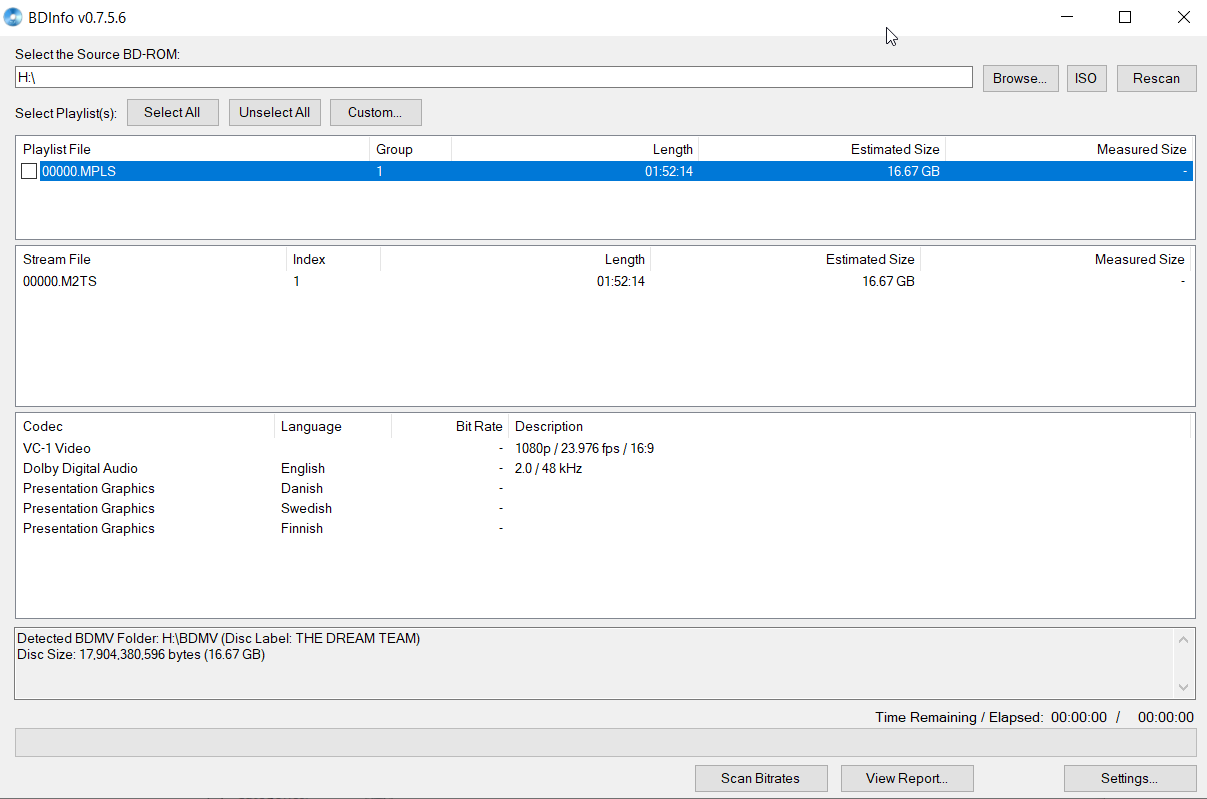
Task: Minimize the BDInfo window
Action: point(1067,17)
